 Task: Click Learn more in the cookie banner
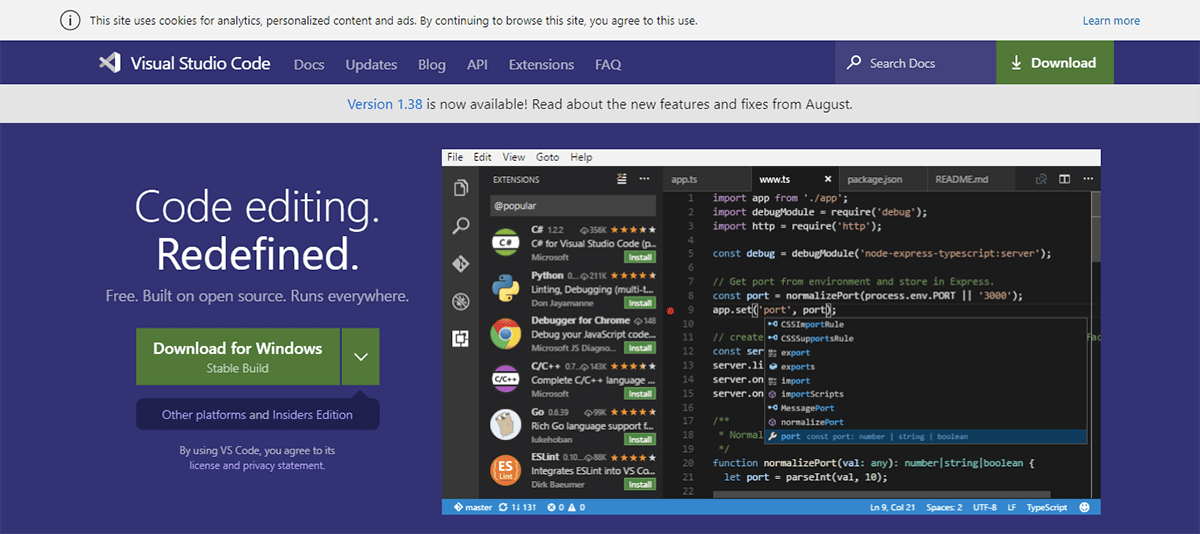coord(1111,20)
